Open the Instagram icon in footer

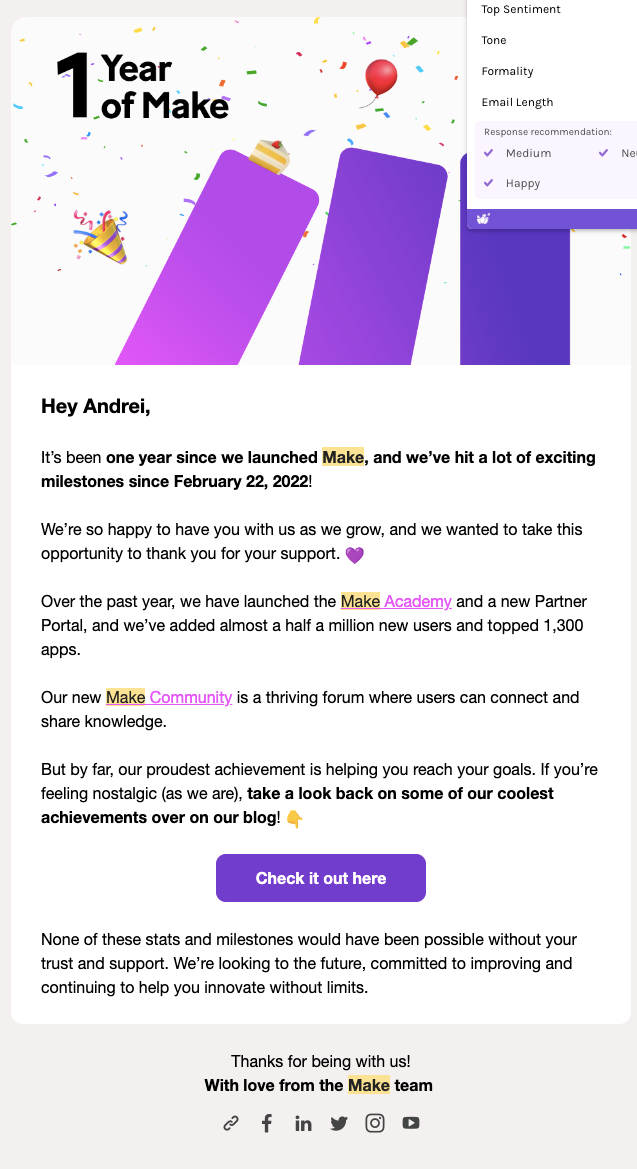tap(374, 1124)
